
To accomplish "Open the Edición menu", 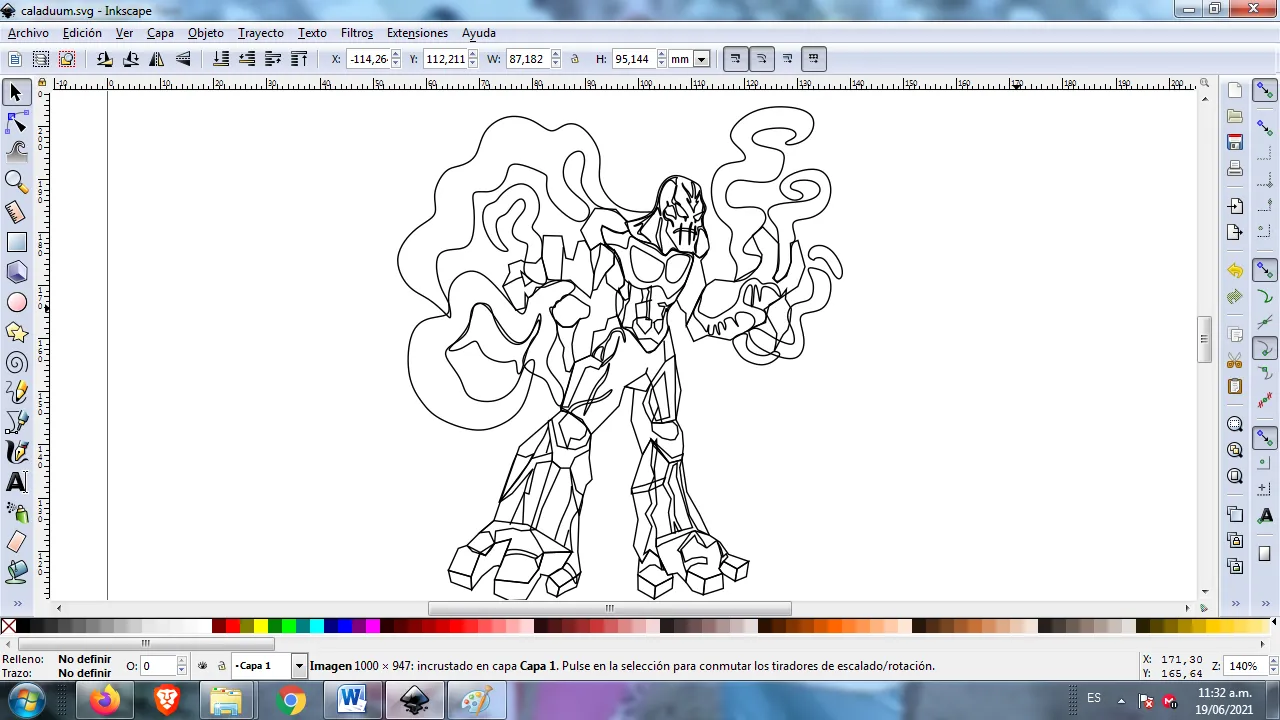I will pyautogui.click(x=82, y=33).
